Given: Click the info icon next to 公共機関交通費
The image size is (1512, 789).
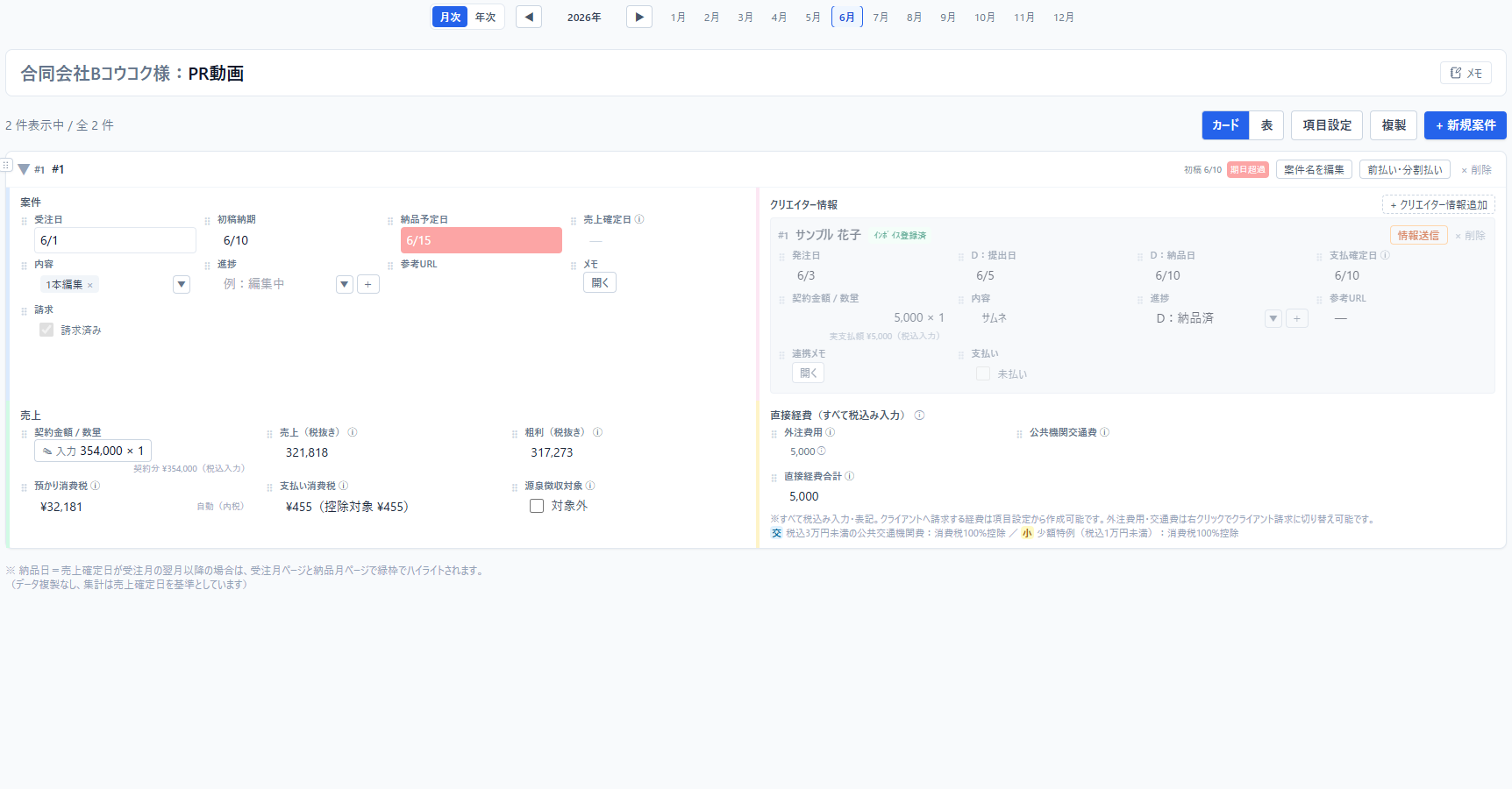Looking at the screenshot, I should coord(1105,432).
